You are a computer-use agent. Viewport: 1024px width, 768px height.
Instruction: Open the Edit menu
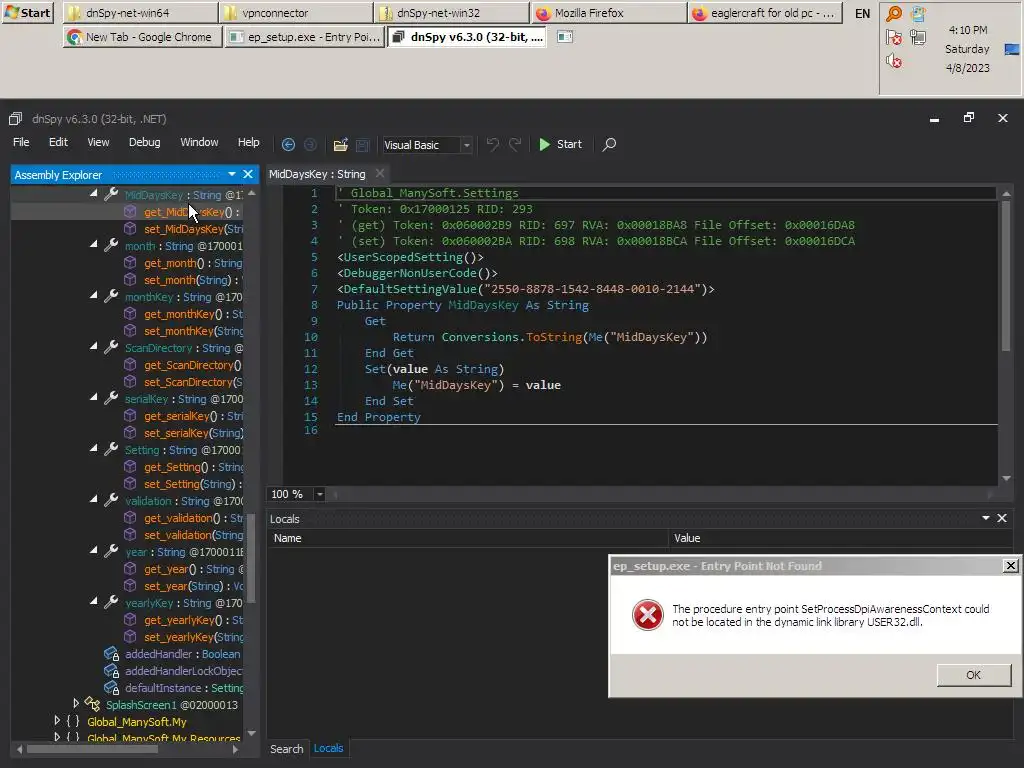[x=58, y=142]
